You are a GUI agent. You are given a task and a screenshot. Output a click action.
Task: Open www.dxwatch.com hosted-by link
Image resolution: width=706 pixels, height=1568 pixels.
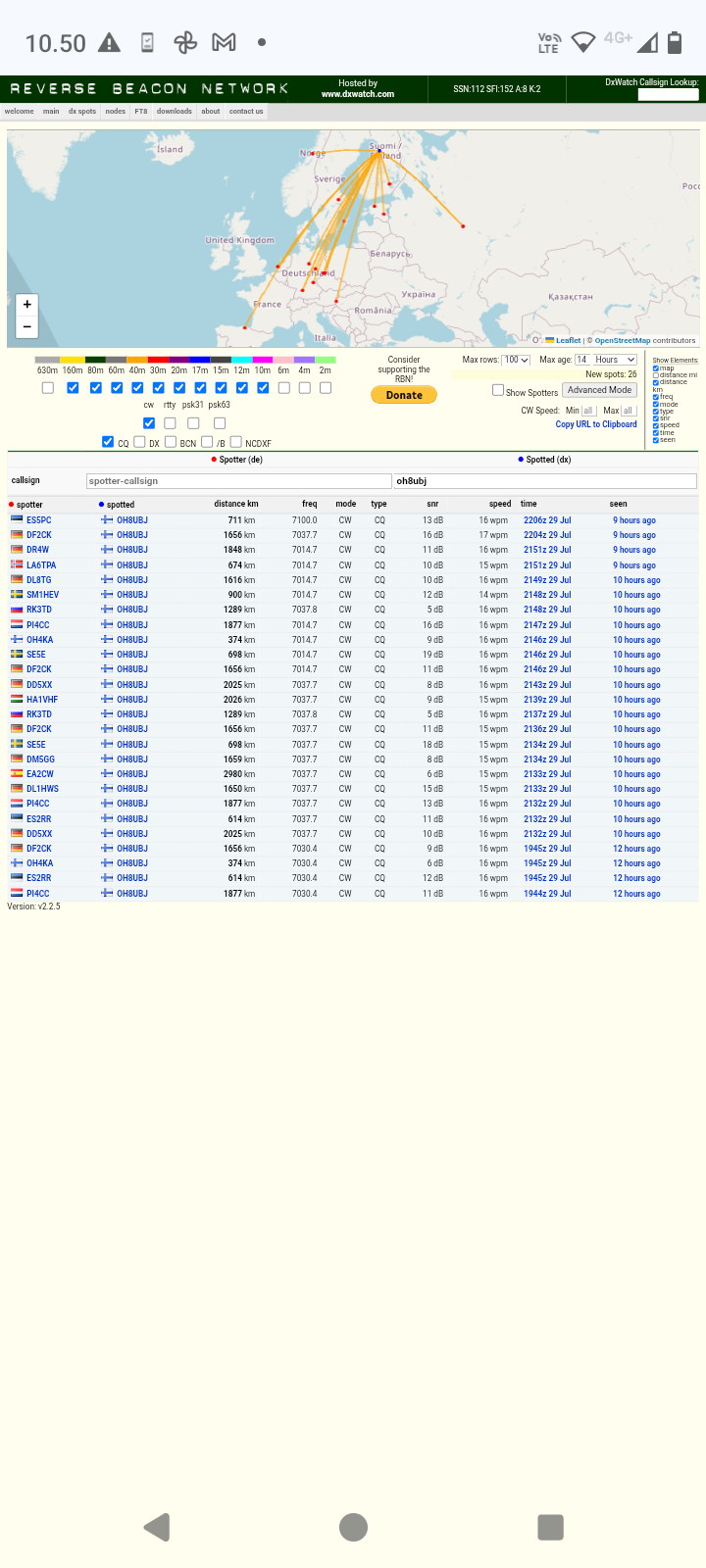358,94
